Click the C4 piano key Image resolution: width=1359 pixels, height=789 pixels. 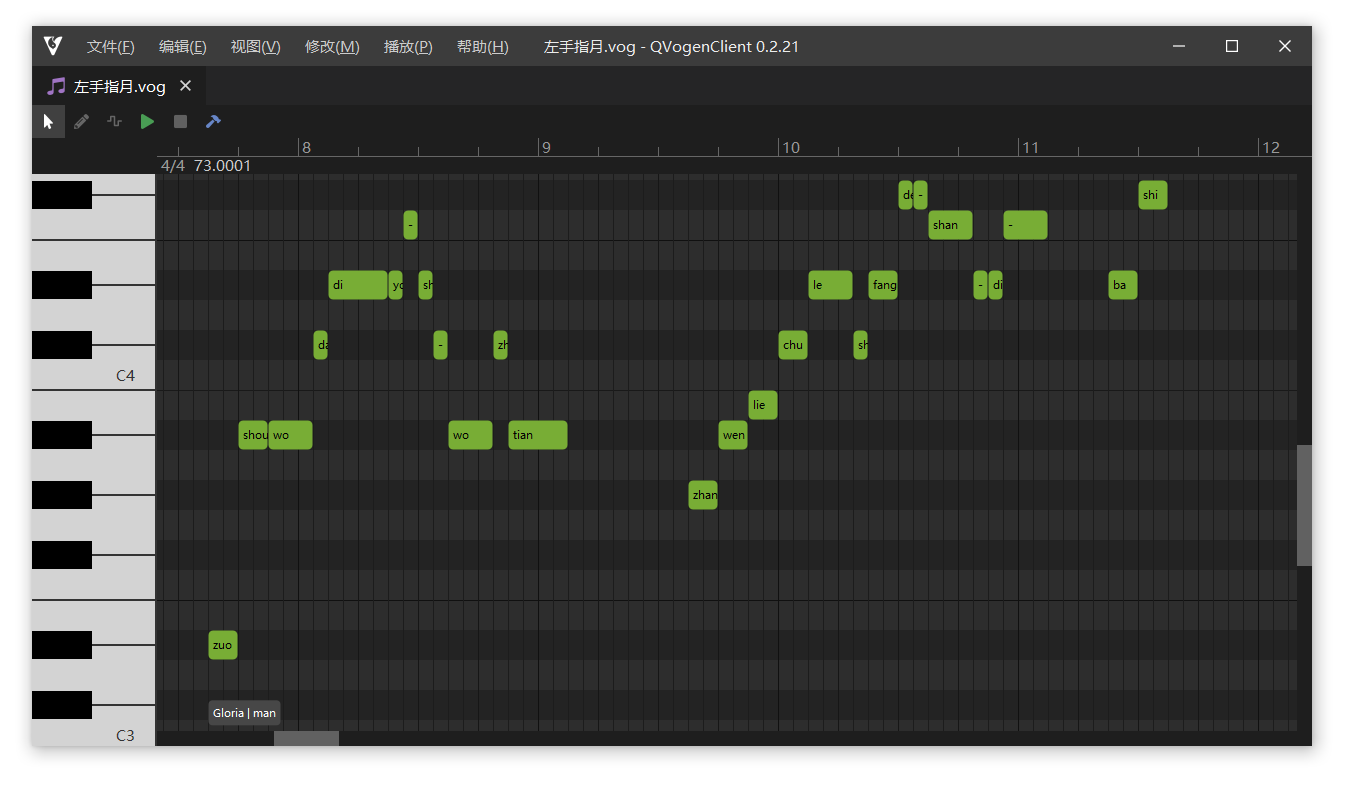click(124, 376)
